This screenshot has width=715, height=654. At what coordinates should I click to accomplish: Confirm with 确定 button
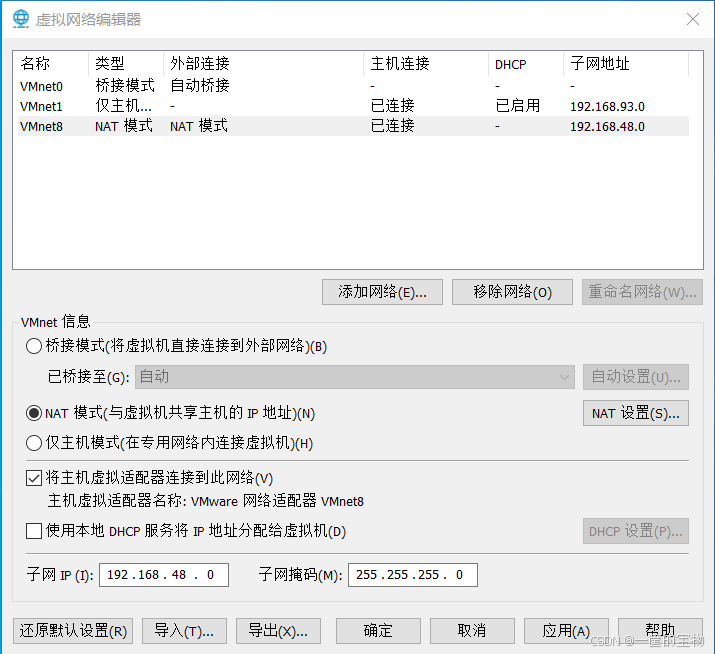tap(378, 631)
